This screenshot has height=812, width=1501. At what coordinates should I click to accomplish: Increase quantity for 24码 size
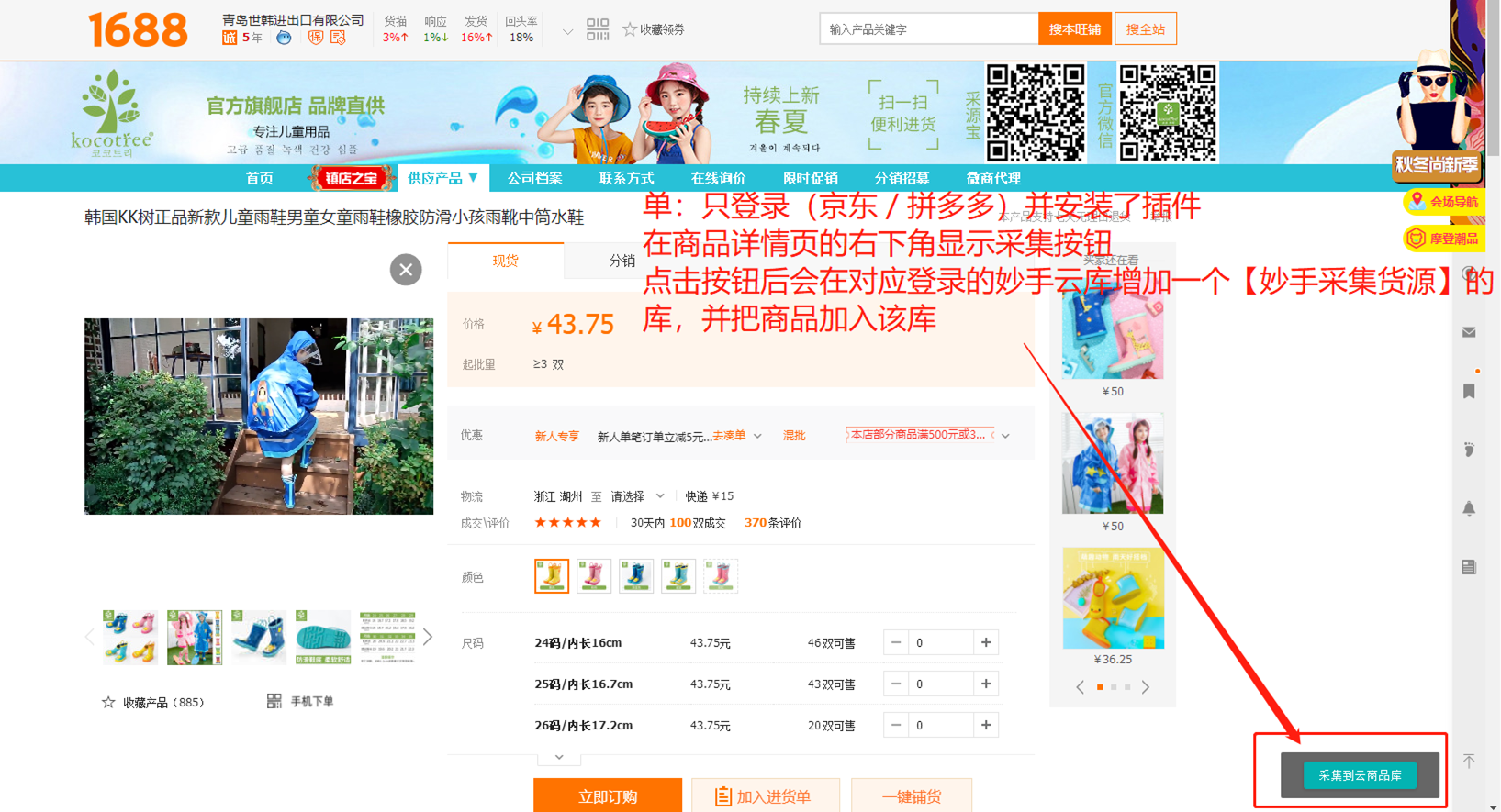986,643
